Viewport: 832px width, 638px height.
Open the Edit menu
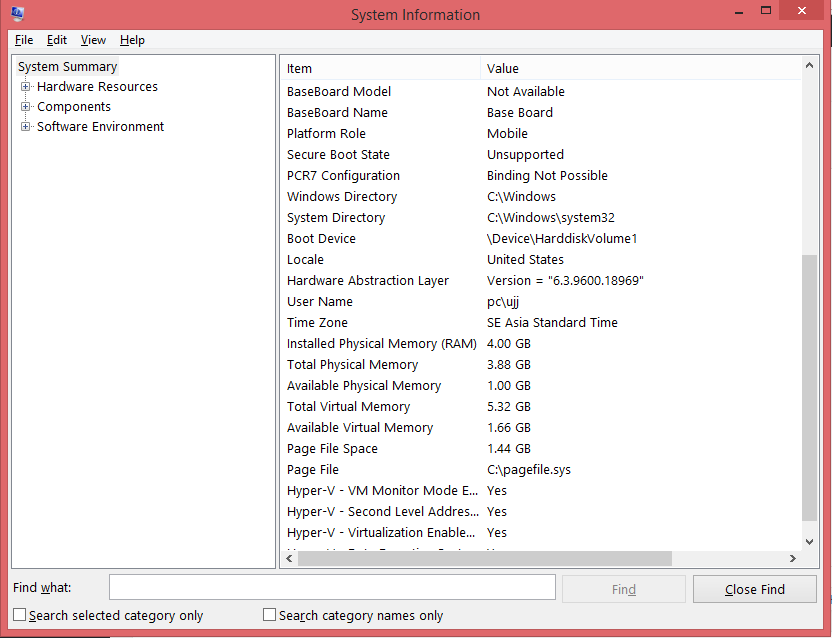(x=57, y=40)
